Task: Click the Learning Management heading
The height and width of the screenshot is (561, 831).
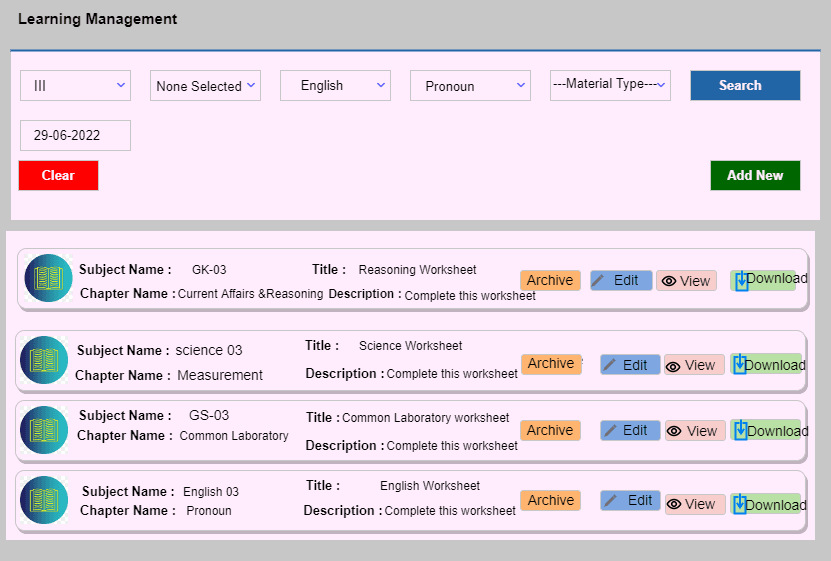Action: point(98,19)
